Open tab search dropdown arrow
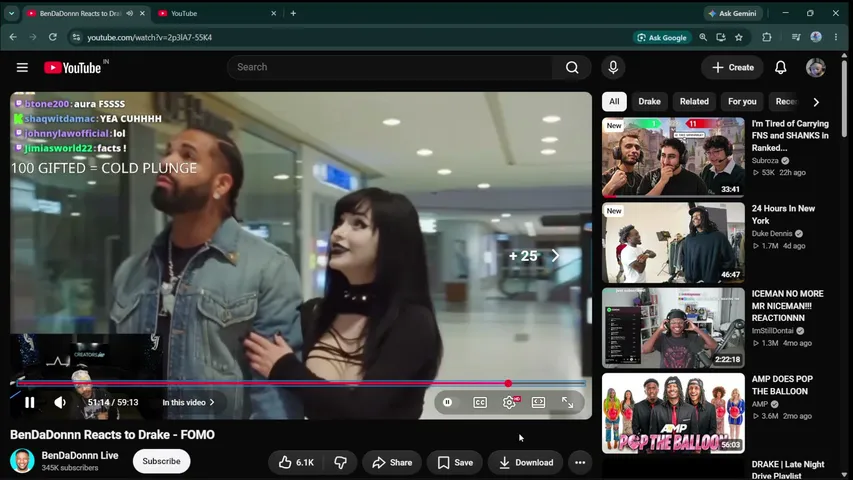This screenshot has width=853, height=480. (x=11, y=14)
